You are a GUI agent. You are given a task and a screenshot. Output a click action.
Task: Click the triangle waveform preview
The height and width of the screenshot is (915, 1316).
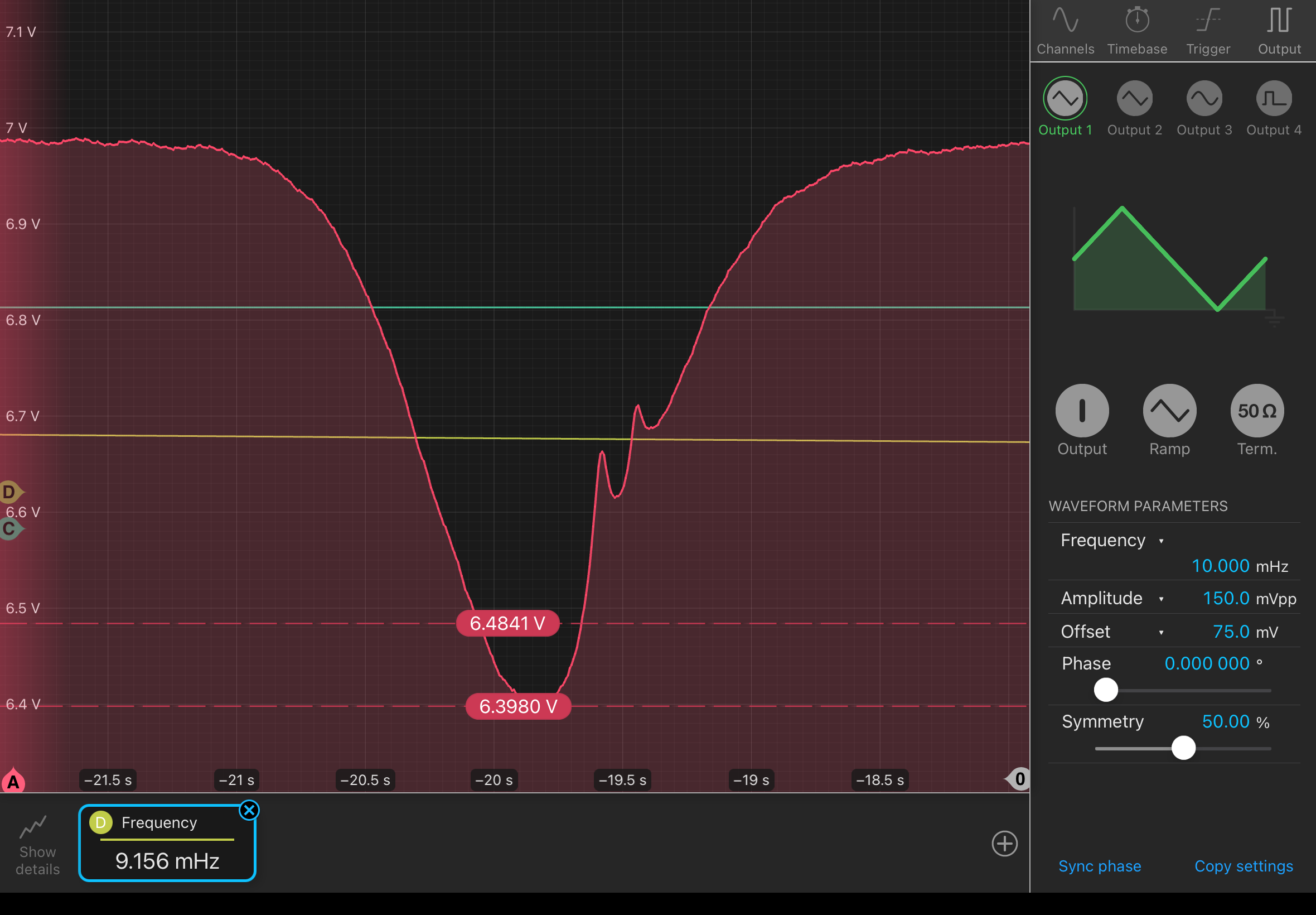[x=1169, y=259]
